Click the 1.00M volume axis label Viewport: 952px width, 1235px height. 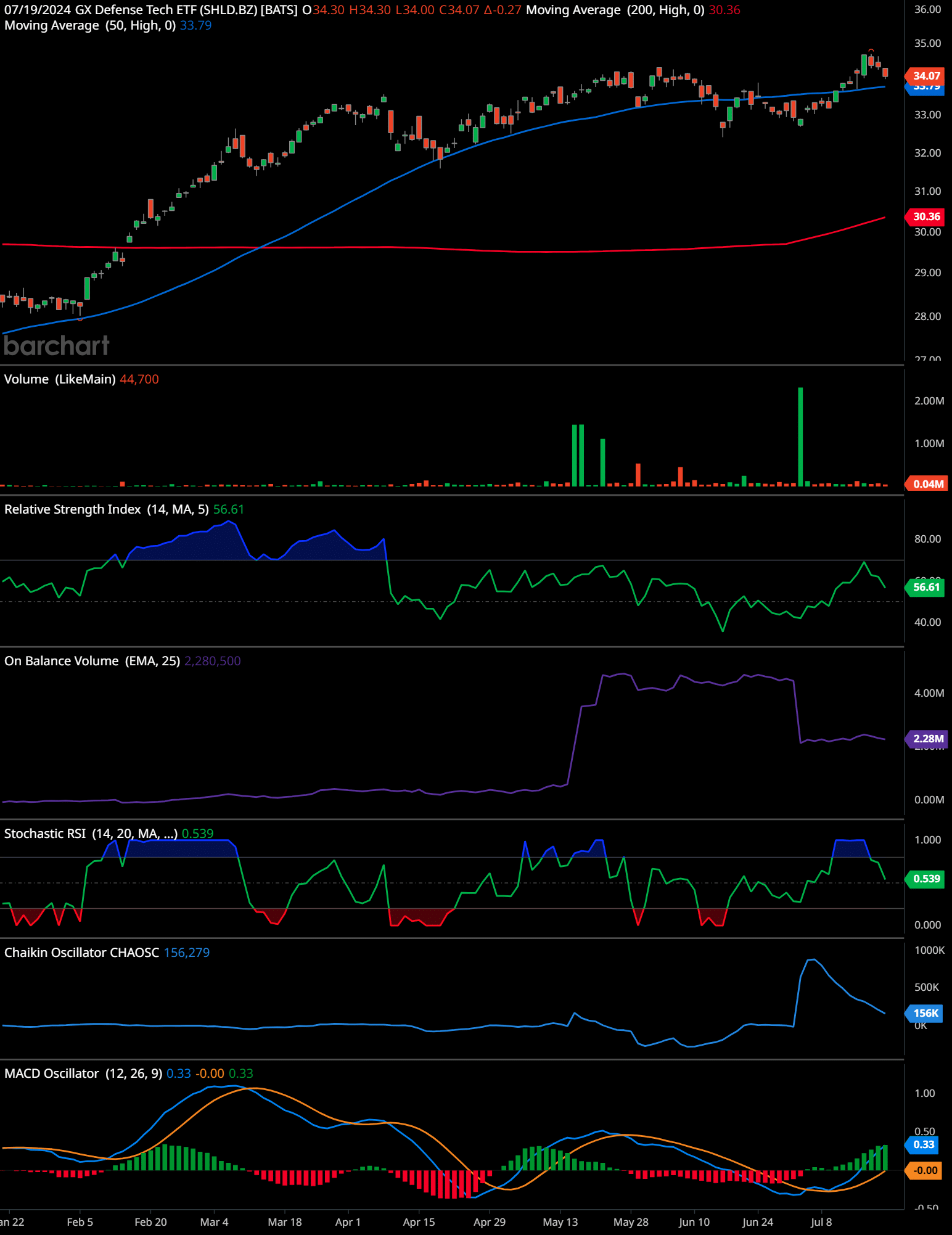pyautogui.click(x=929, y=443)
